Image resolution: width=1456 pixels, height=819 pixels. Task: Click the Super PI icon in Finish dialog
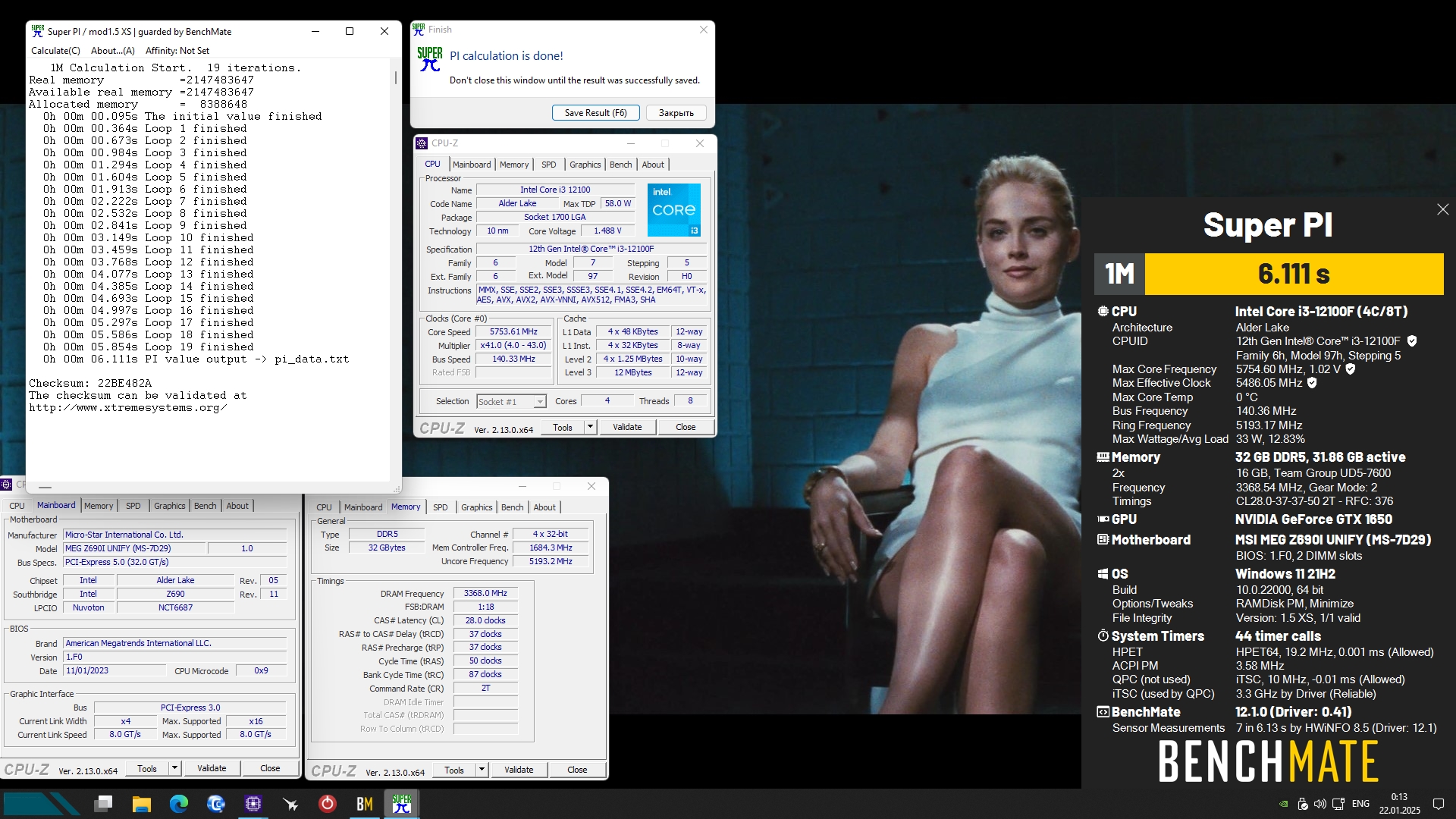(430, 59)
